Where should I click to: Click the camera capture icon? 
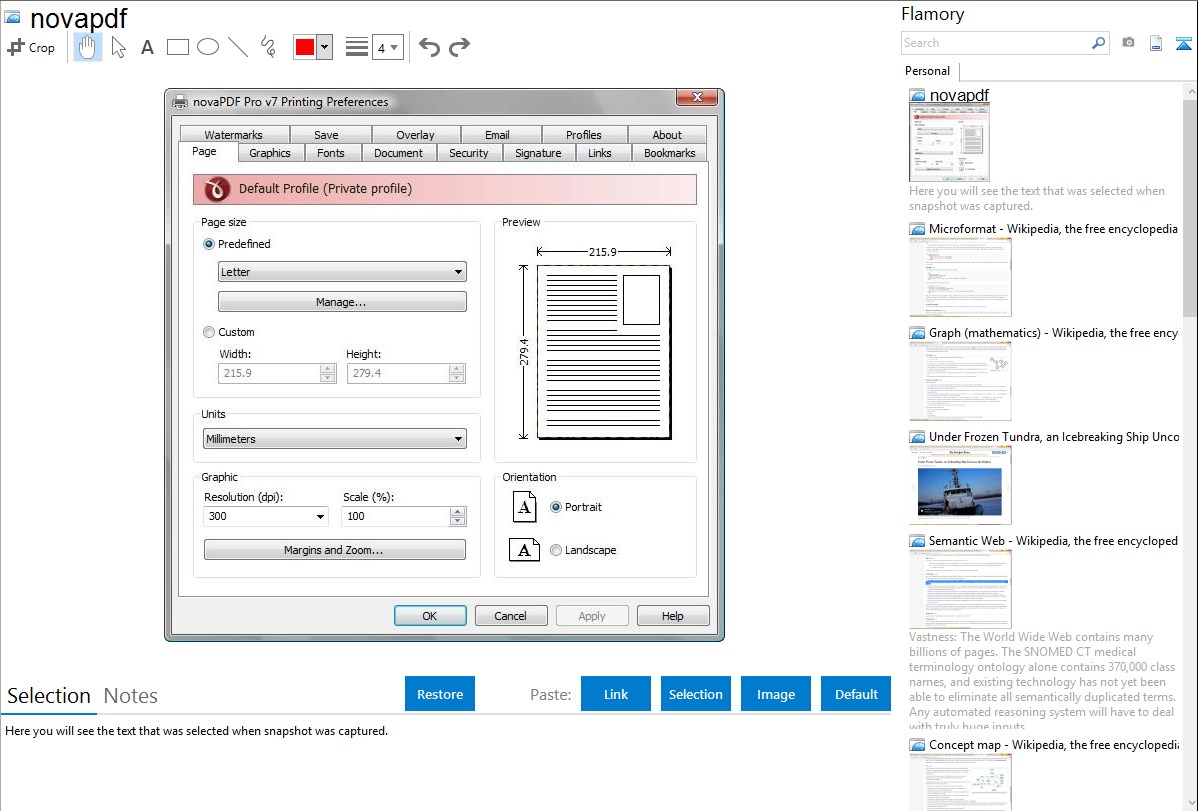(1128, 43)
